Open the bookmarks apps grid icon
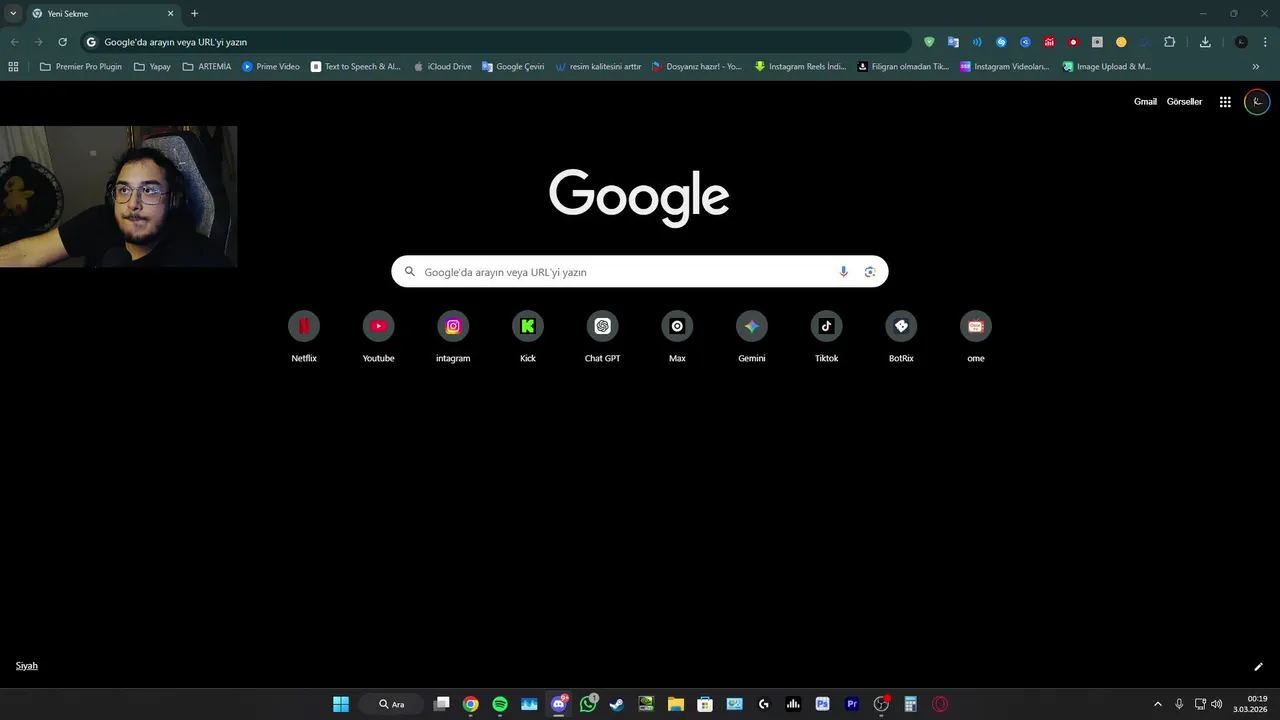Viewport: 1280px width, 720px height. pyautogui.click(x=13, y=67)
